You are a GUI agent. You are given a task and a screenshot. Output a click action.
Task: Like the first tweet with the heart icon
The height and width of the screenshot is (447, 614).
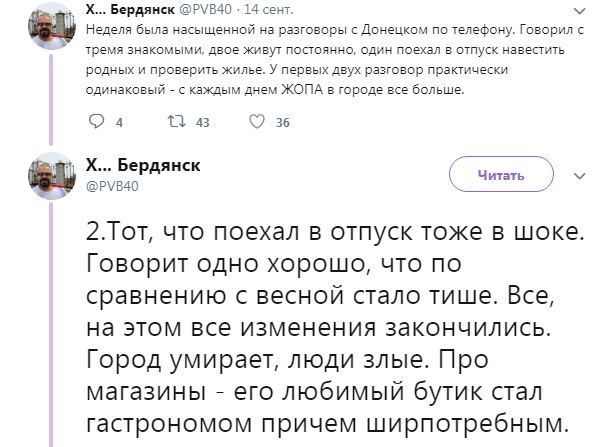257,122
